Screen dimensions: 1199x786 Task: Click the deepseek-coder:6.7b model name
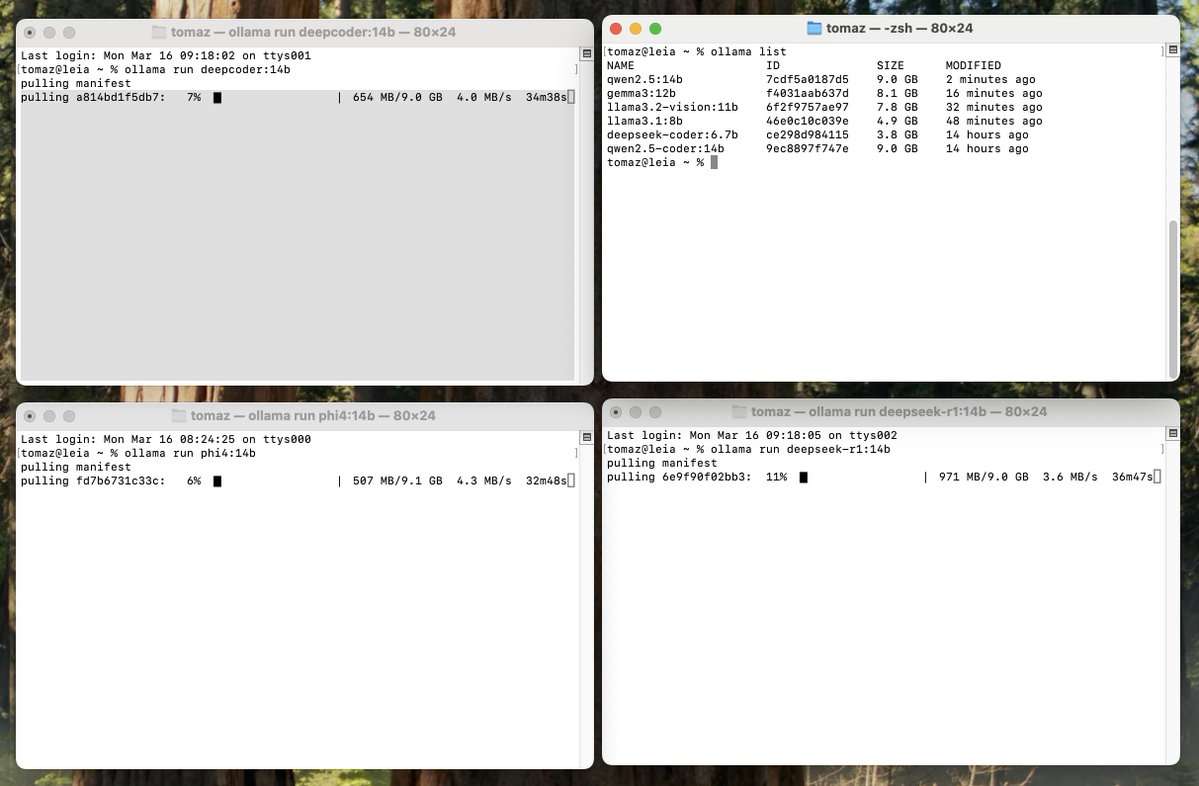point(672,135)
